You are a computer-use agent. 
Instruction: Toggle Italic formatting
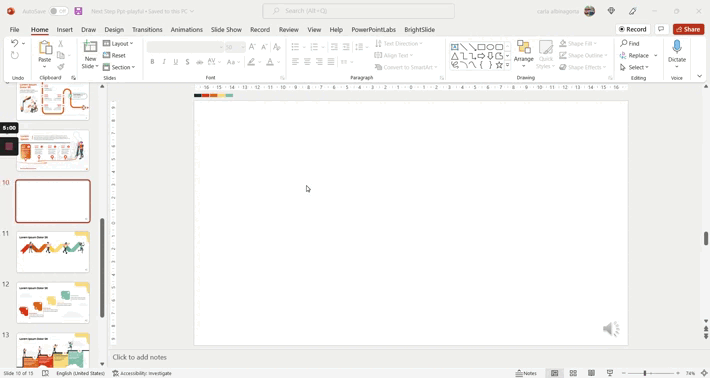164,62
